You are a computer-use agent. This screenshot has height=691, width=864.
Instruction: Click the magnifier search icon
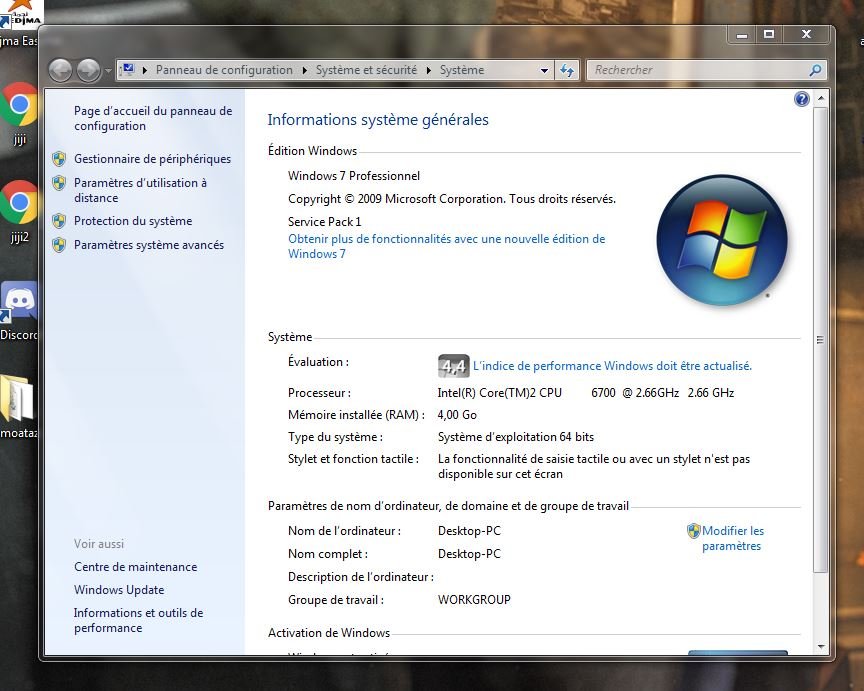click(x=816, y=70)
